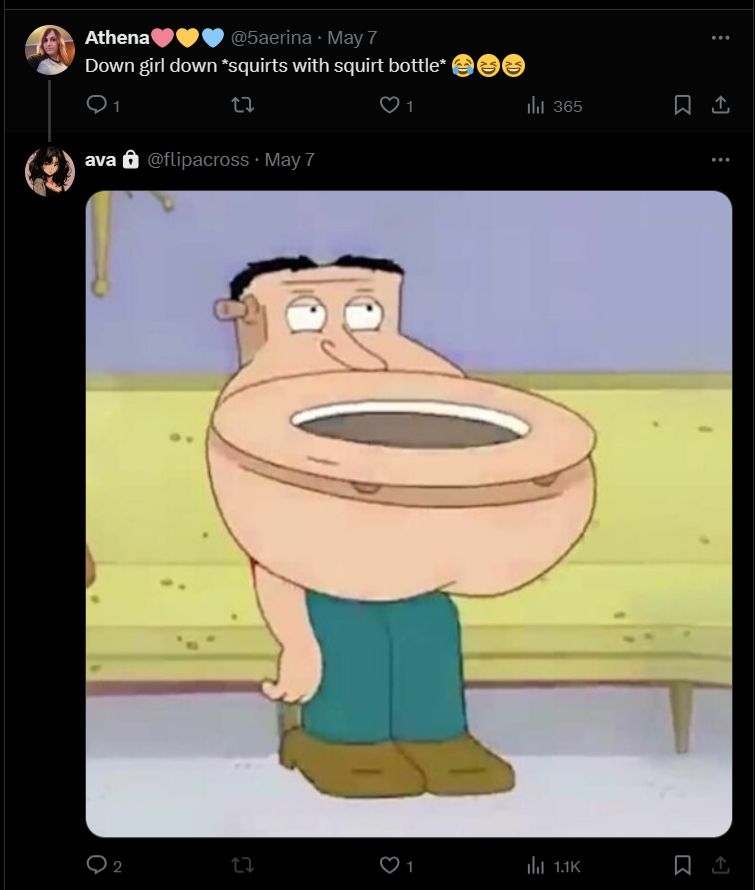Screen dimensions: 755x890
Task: Repost Athena's tweet
Action: [x=243, y=105]
